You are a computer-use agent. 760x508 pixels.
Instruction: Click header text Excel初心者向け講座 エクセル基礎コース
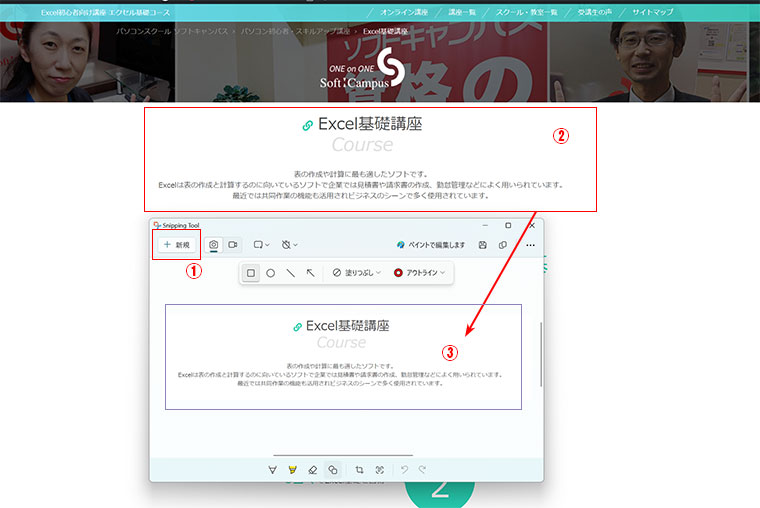coord(105,13)
